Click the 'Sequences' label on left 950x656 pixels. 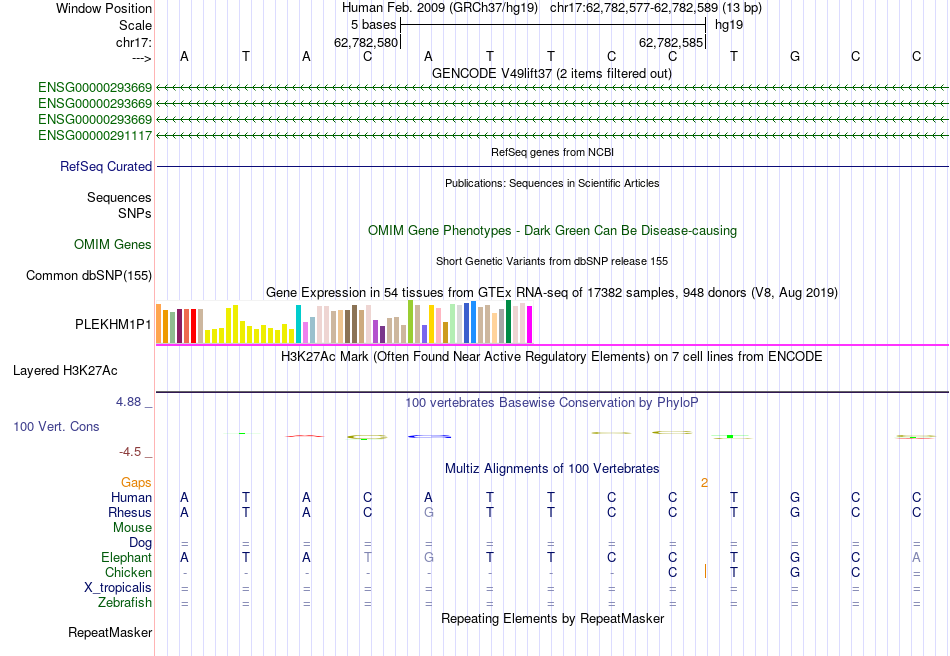click(x=119, y=197)
